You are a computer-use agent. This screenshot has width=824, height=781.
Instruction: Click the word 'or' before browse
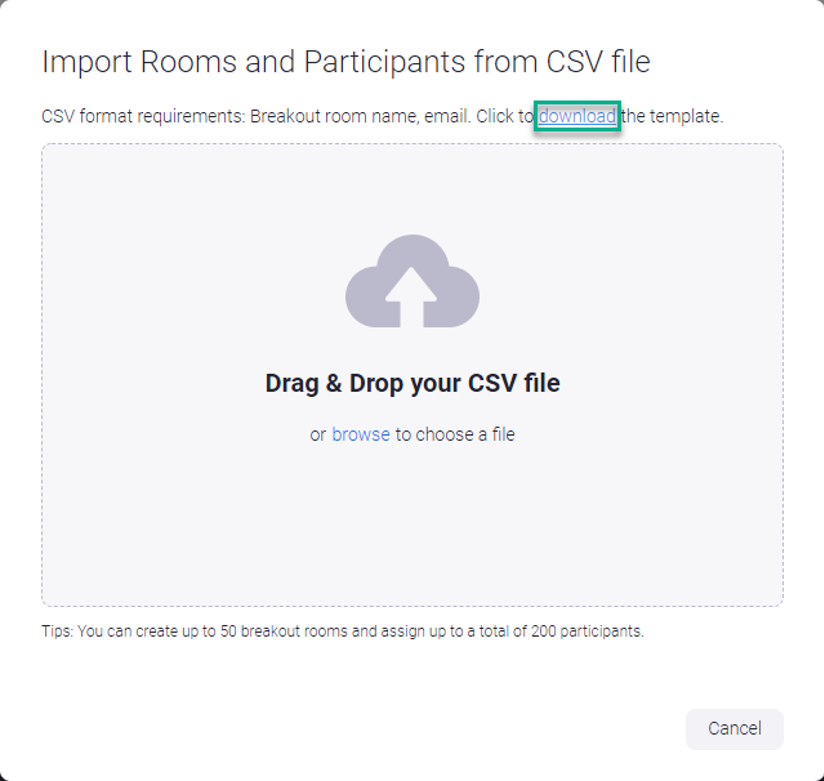[x=318, y=434]
